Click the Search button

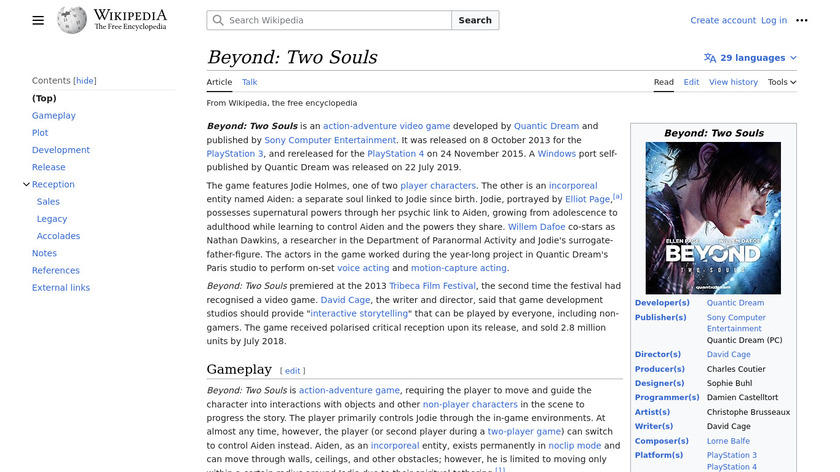475,20
